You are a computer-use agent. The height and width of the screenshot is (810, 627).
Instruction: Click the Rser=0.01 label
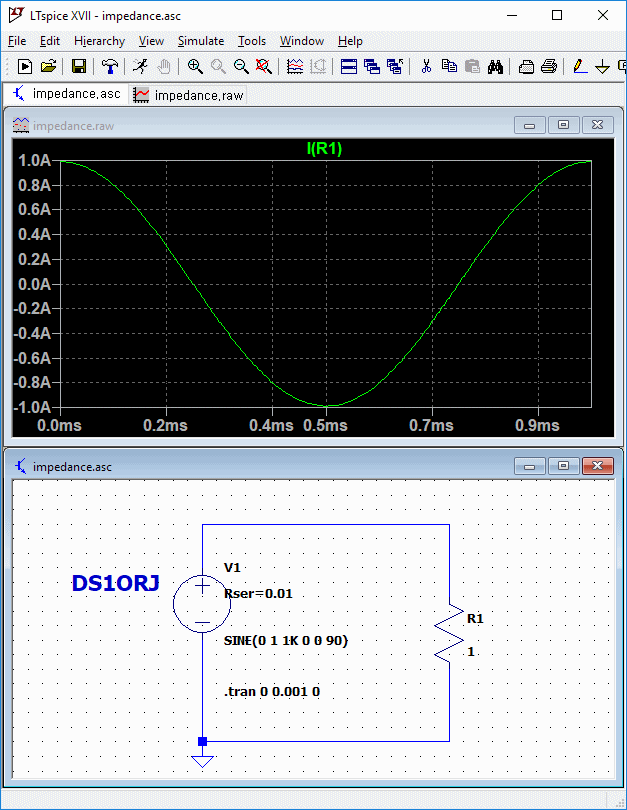(258, 594)
